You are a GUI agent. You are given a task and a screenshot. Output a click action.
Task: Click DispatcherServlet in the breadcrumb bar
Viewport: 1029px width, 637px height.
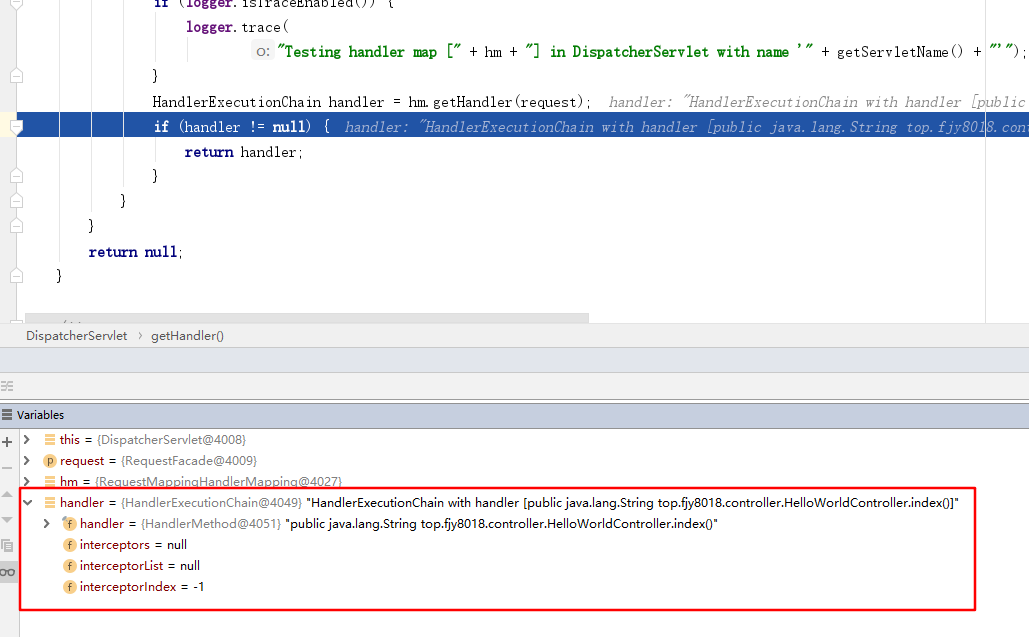point(77,336)
